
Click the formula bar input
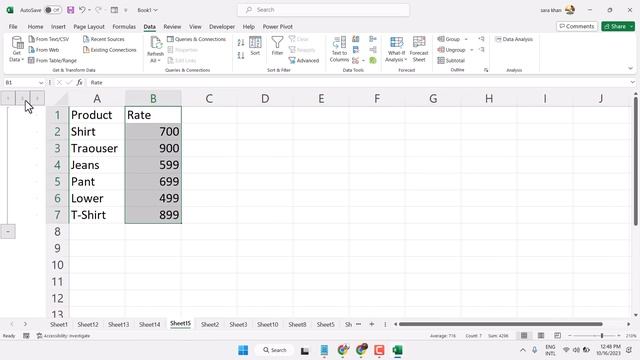(x=358, y=82)
